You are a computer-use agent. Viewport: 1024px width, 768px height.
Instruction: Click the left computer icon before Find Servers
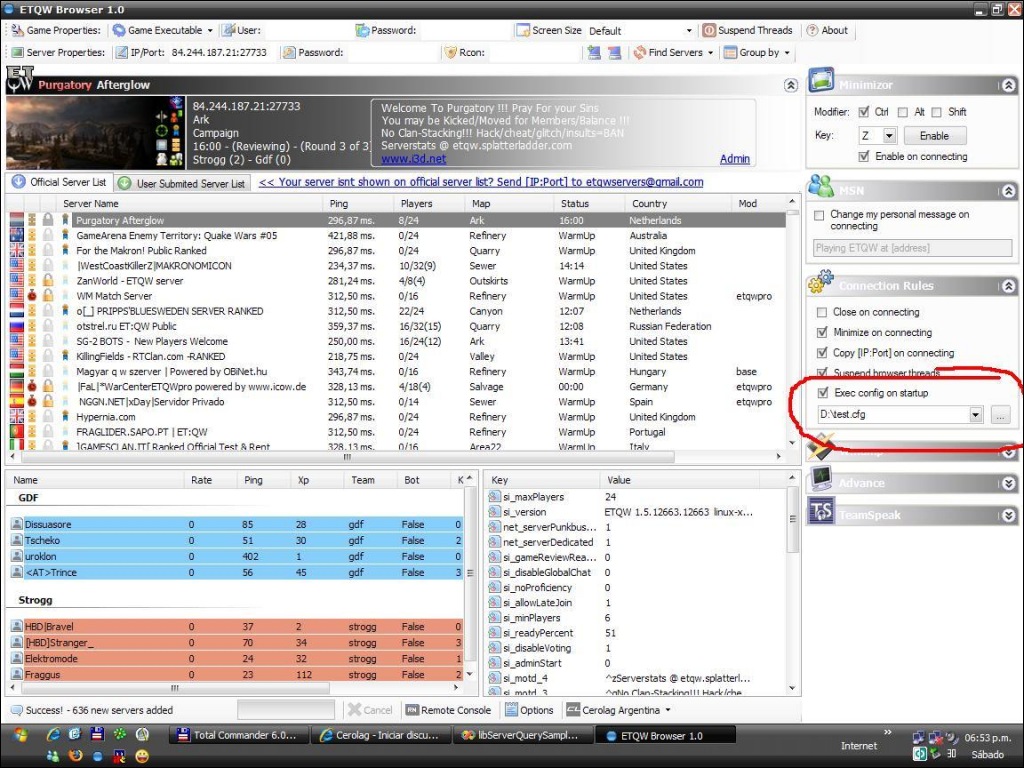pyautogui.click(x=594, y=52)
